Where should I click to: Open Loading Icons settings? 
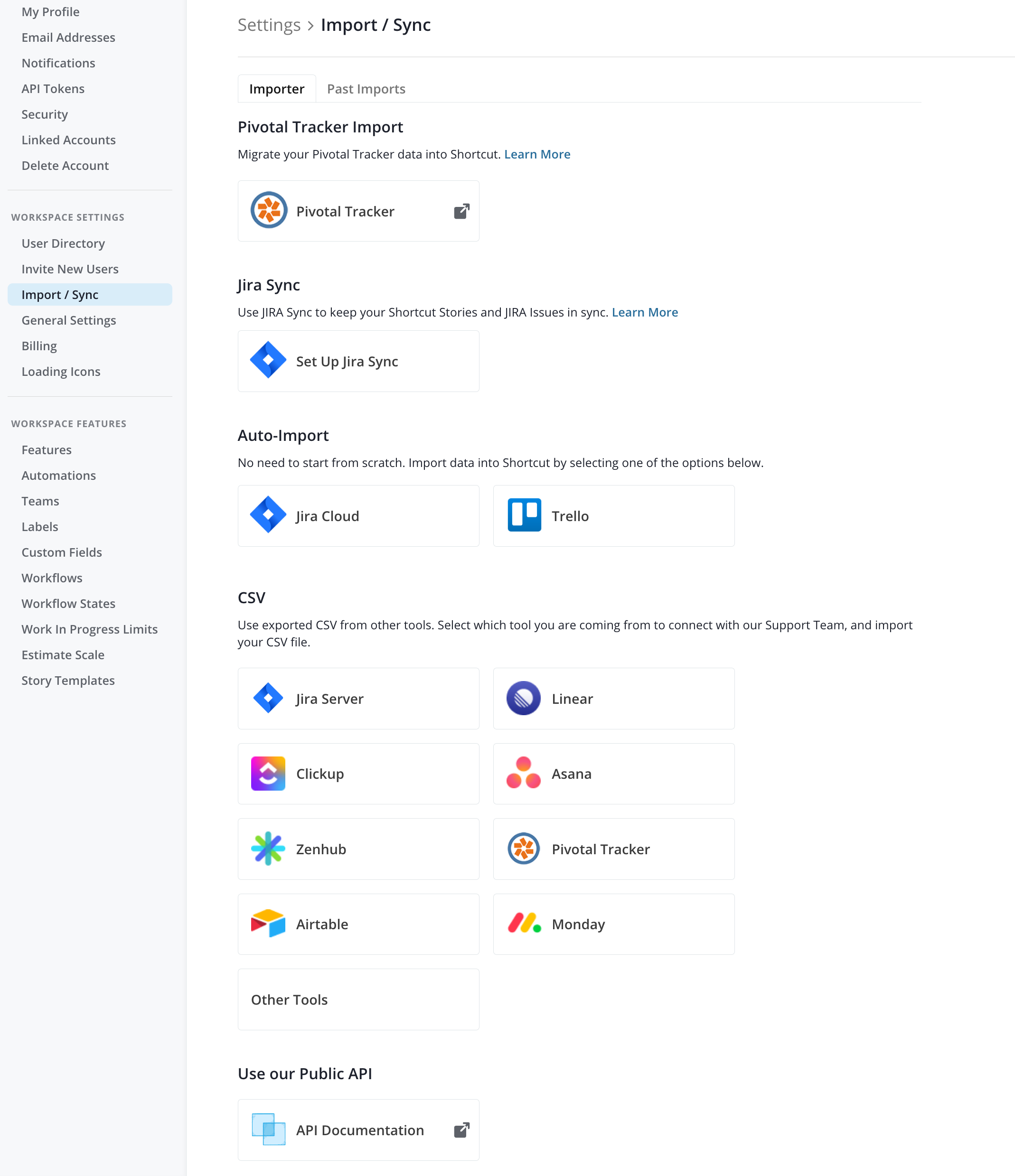(61, 371)
